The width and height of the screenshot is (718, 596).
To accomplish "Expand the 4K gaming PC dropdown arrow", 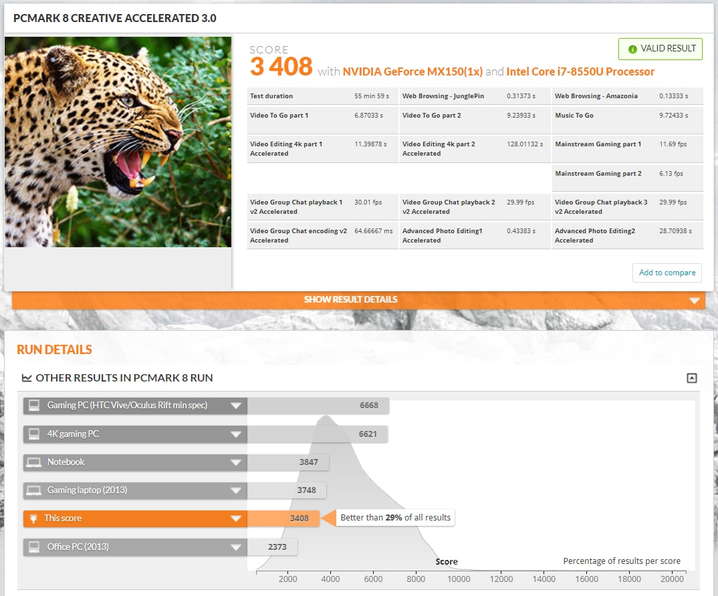I will (x=236, y=434).
